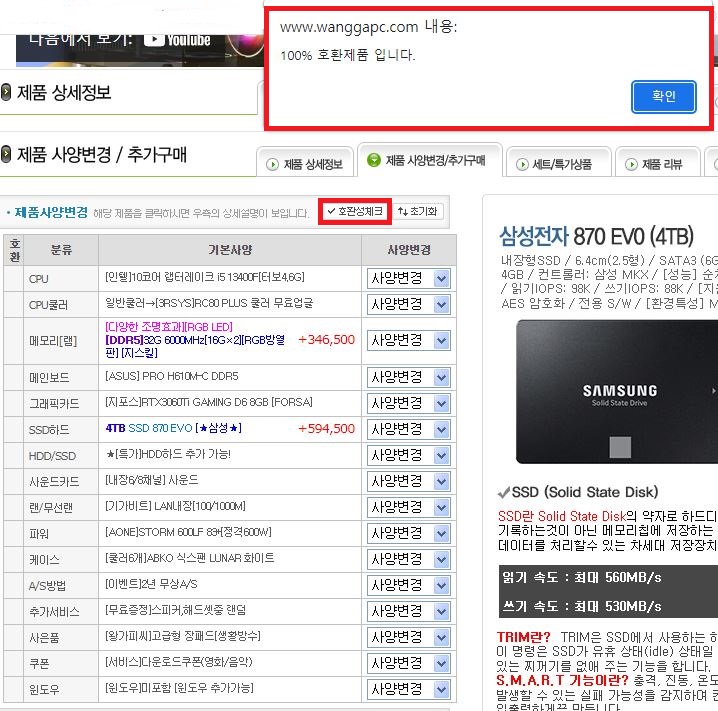This screenshot has height=711, width=718.
Task: Select the RTX3060Ti GAMING D6 8GB item
Action: tap(209, 402)
